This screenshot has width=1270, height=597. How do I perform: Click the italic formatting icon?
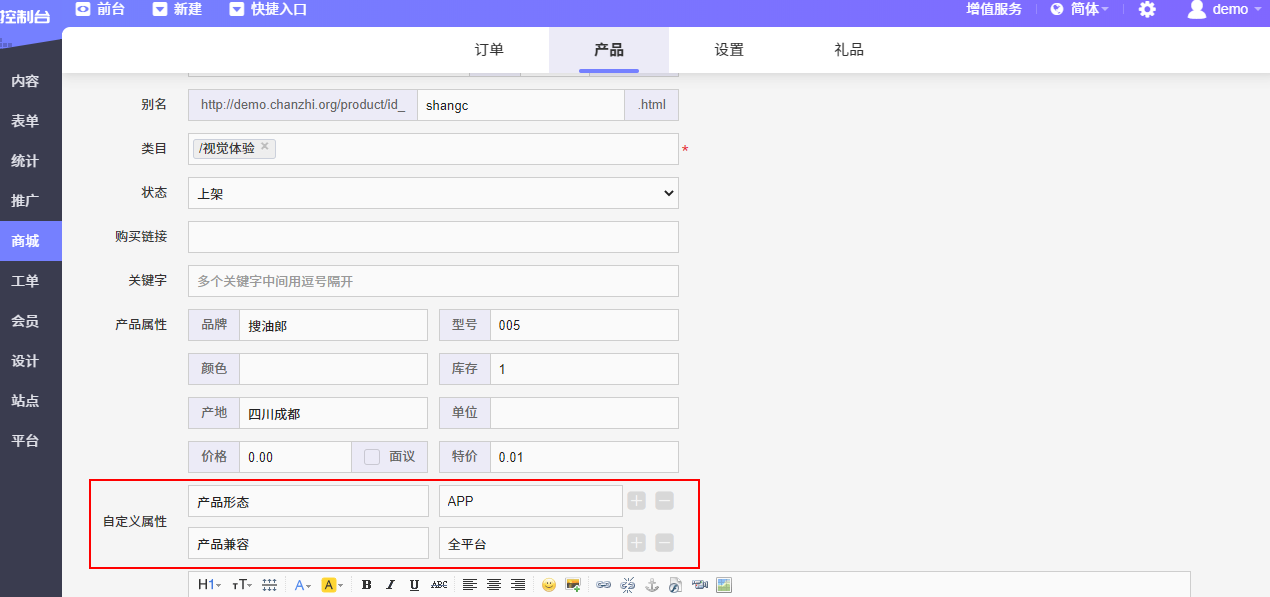(x=390, y=585)
